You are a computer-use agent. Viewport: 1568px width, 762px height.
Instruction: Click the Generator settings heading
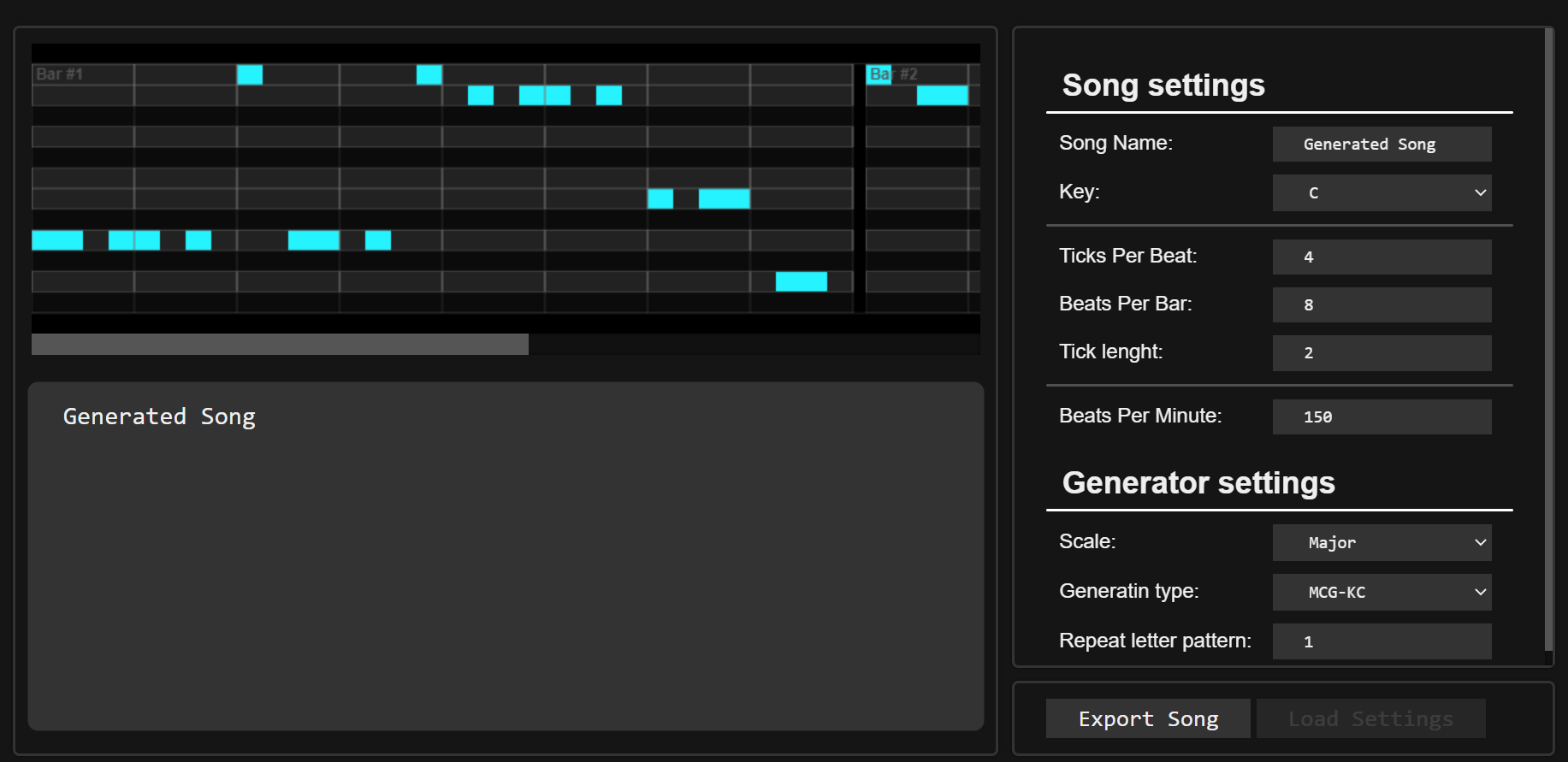click(1198, 483)
